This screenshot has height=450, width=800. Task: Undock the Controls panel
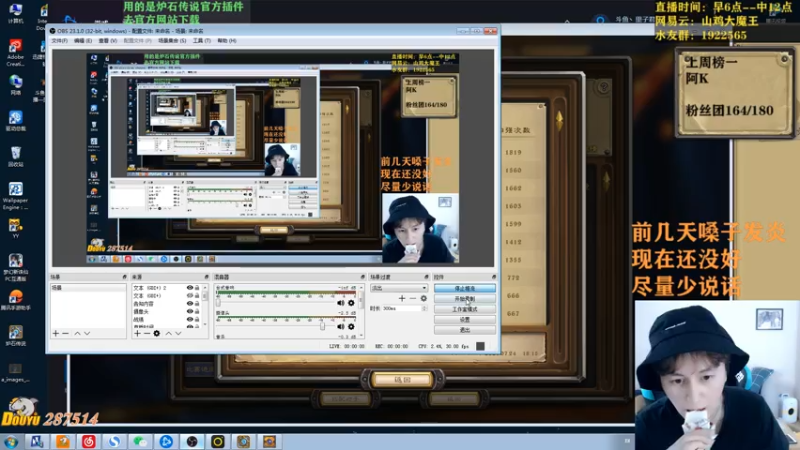(x=493, y=277)
